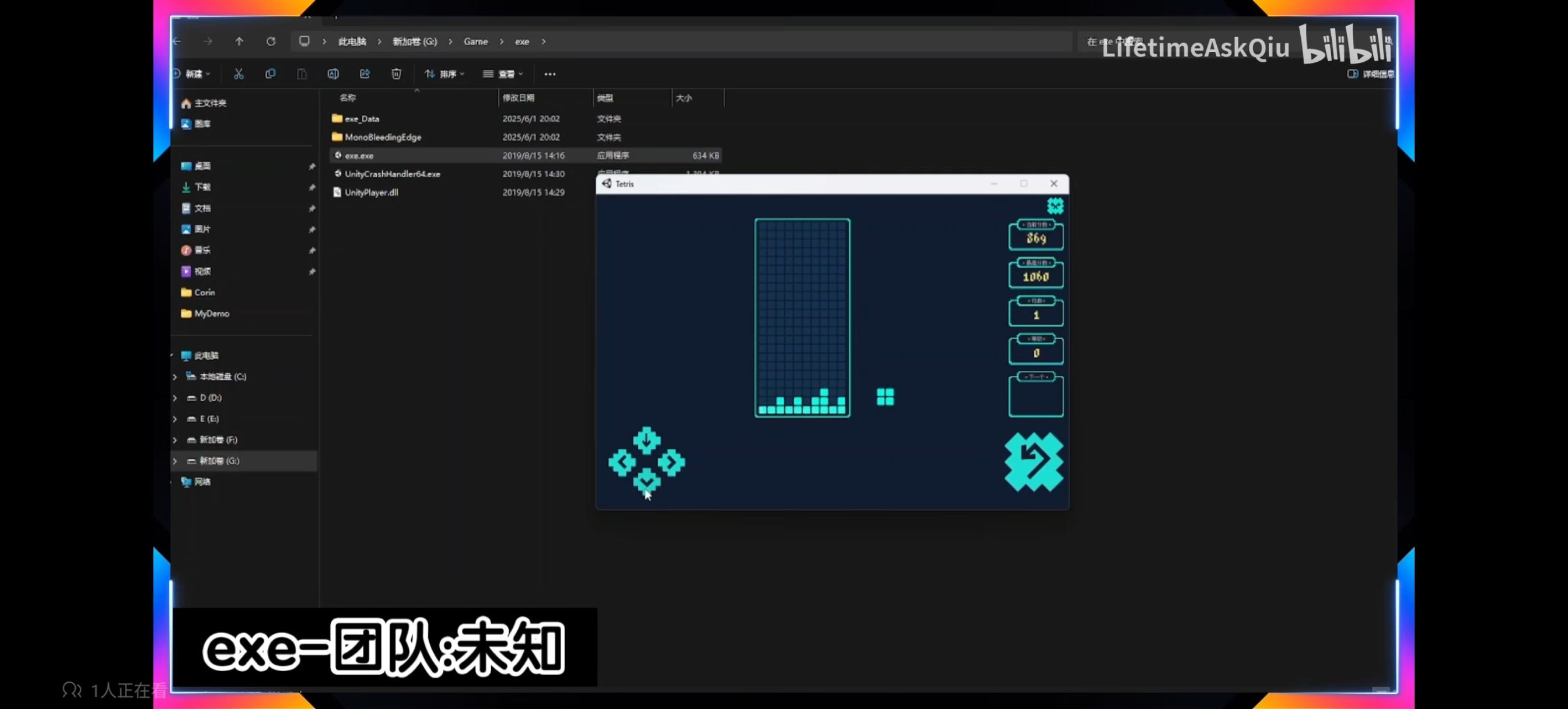Click the Copy icon in toolbar

coord(270,73)
